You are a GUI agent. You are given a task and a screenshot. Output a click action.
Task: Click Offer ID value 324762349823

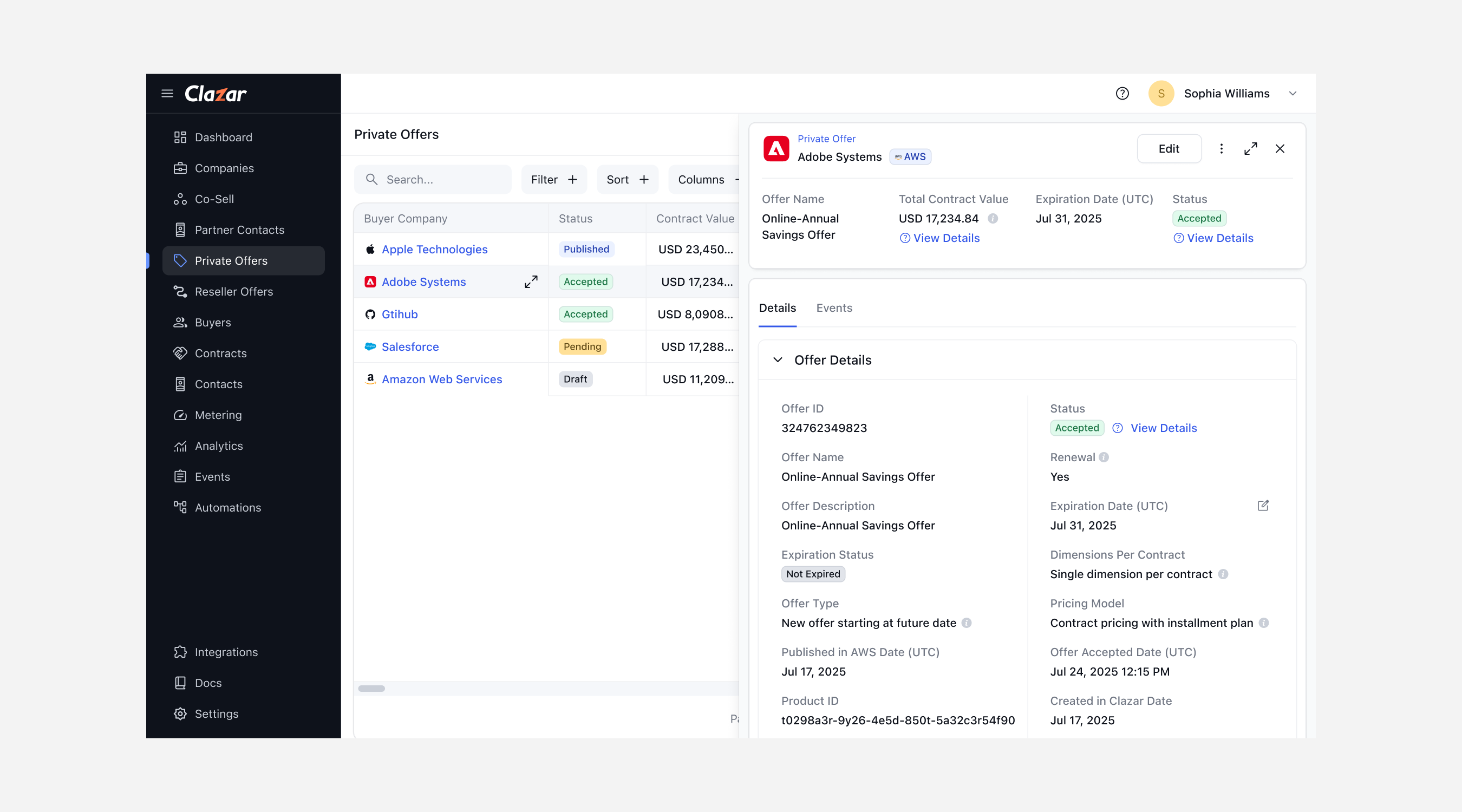tap(824, 428)
